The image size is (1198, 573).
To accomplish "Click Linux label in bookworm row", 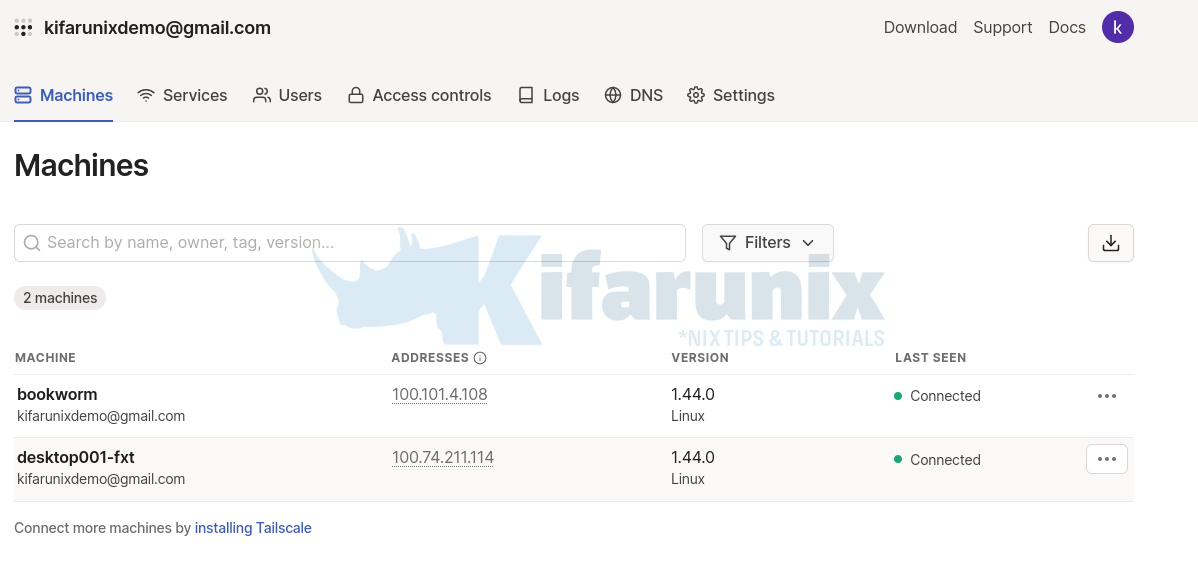I will tap(688, 416).
